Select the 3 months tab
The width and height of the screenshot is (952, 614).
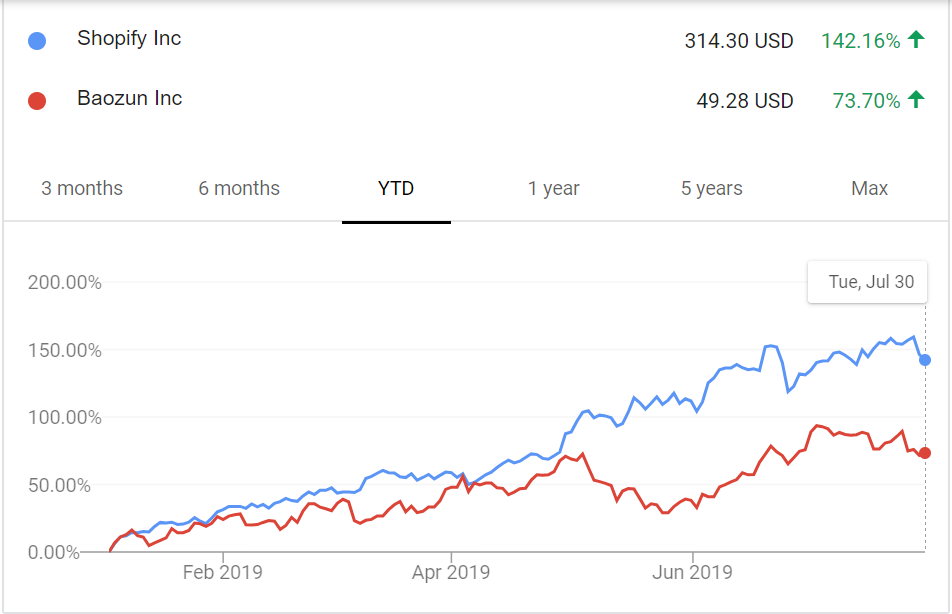tap(82, 188)
